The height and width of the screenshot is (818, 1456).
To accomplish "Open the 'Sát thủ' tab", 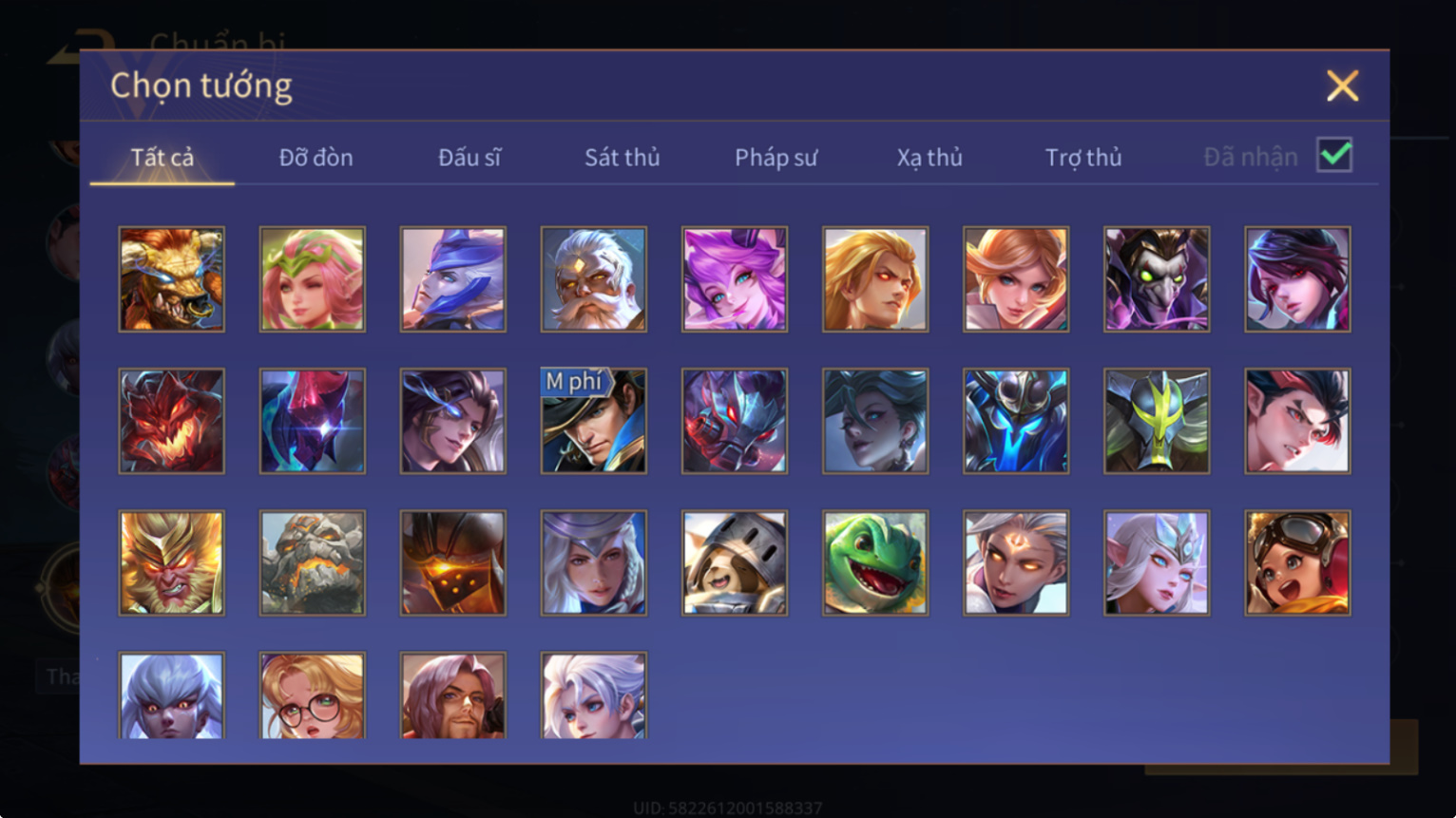I will coord(622,158).
